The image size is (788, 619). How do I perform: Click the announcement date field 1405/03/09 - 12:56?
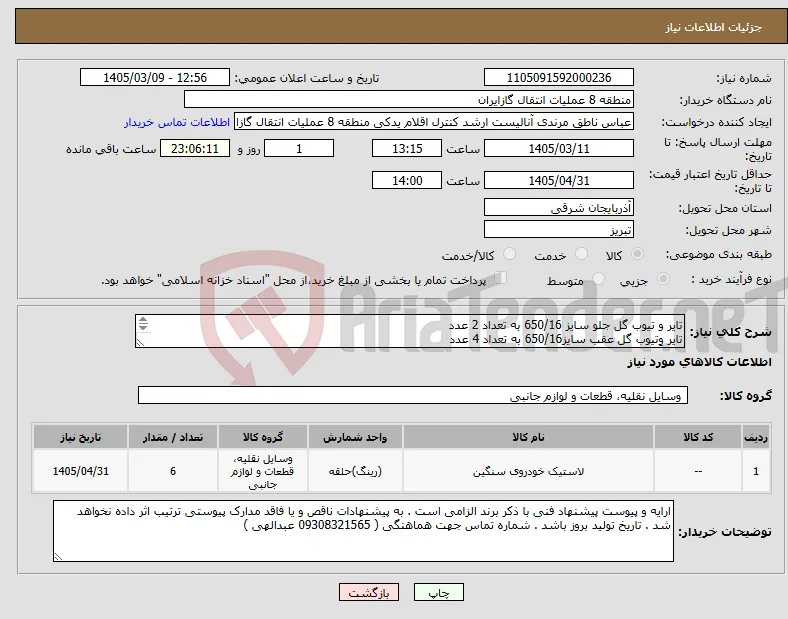pyautogui.click(x=155, y=77)
